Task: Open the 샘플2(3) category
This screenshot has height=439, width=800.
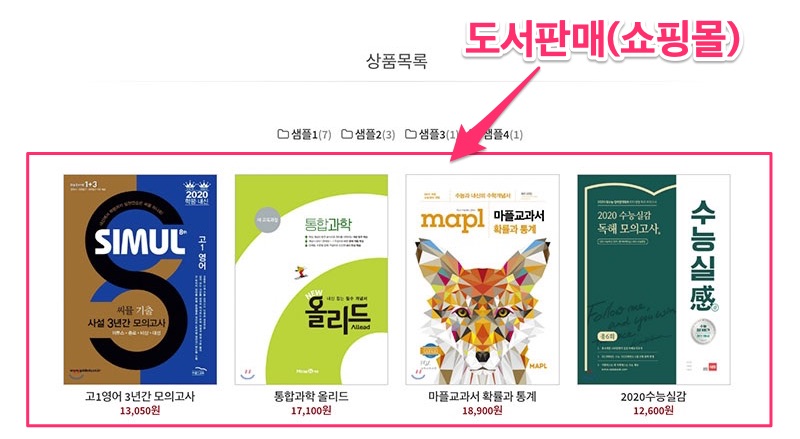Action: coord(374,135)
